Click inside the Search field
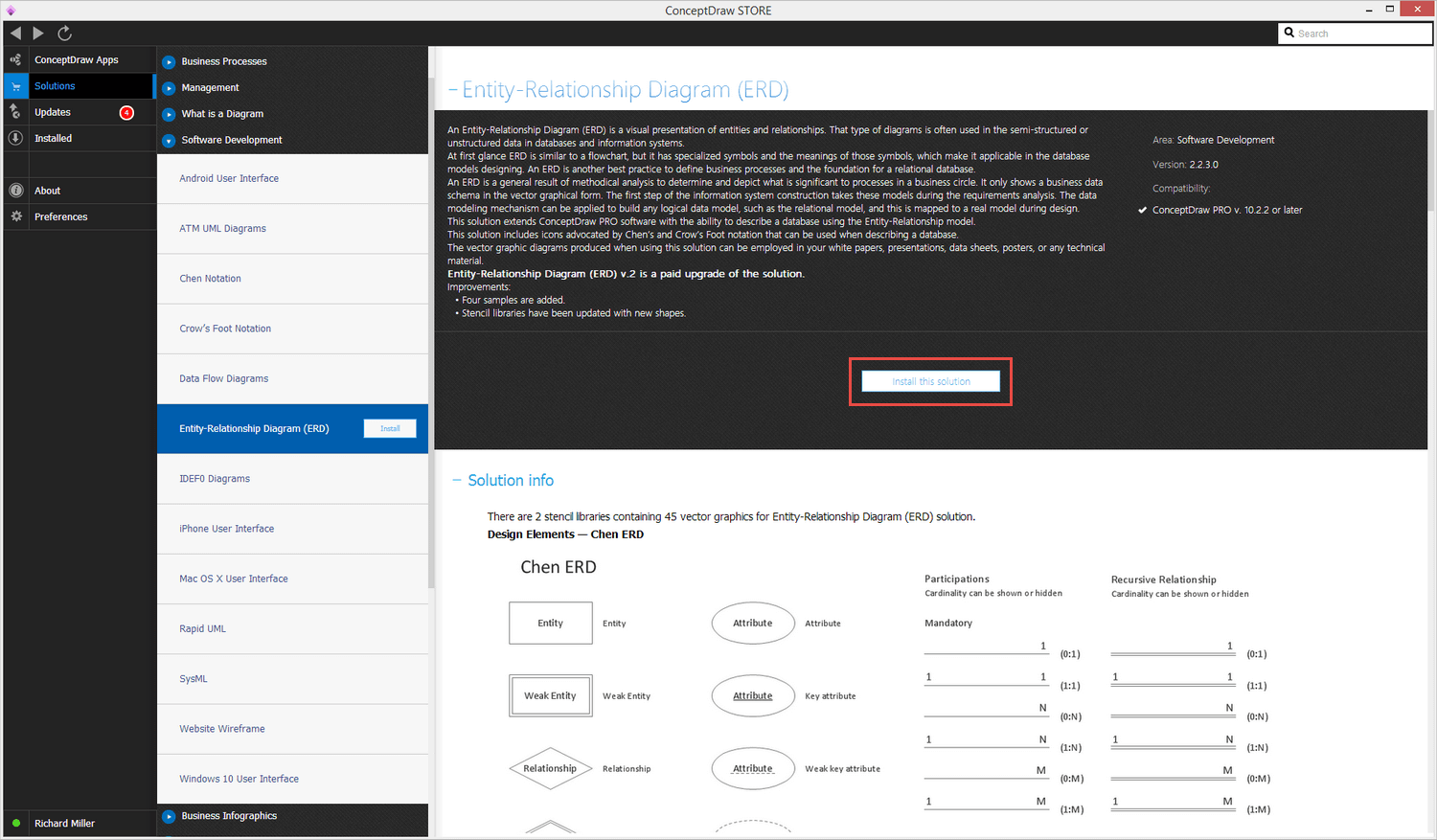 point(1355,33)
